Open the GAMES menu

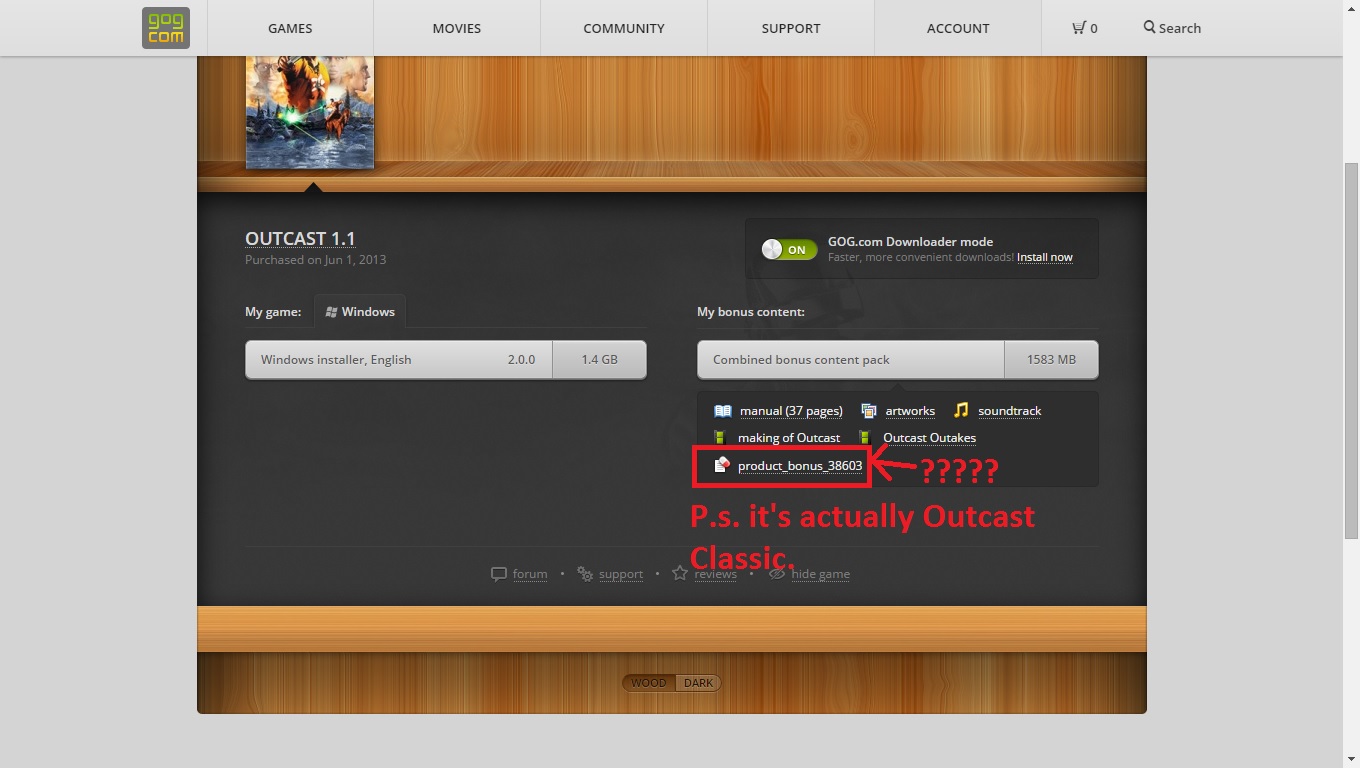pos(290,28)
